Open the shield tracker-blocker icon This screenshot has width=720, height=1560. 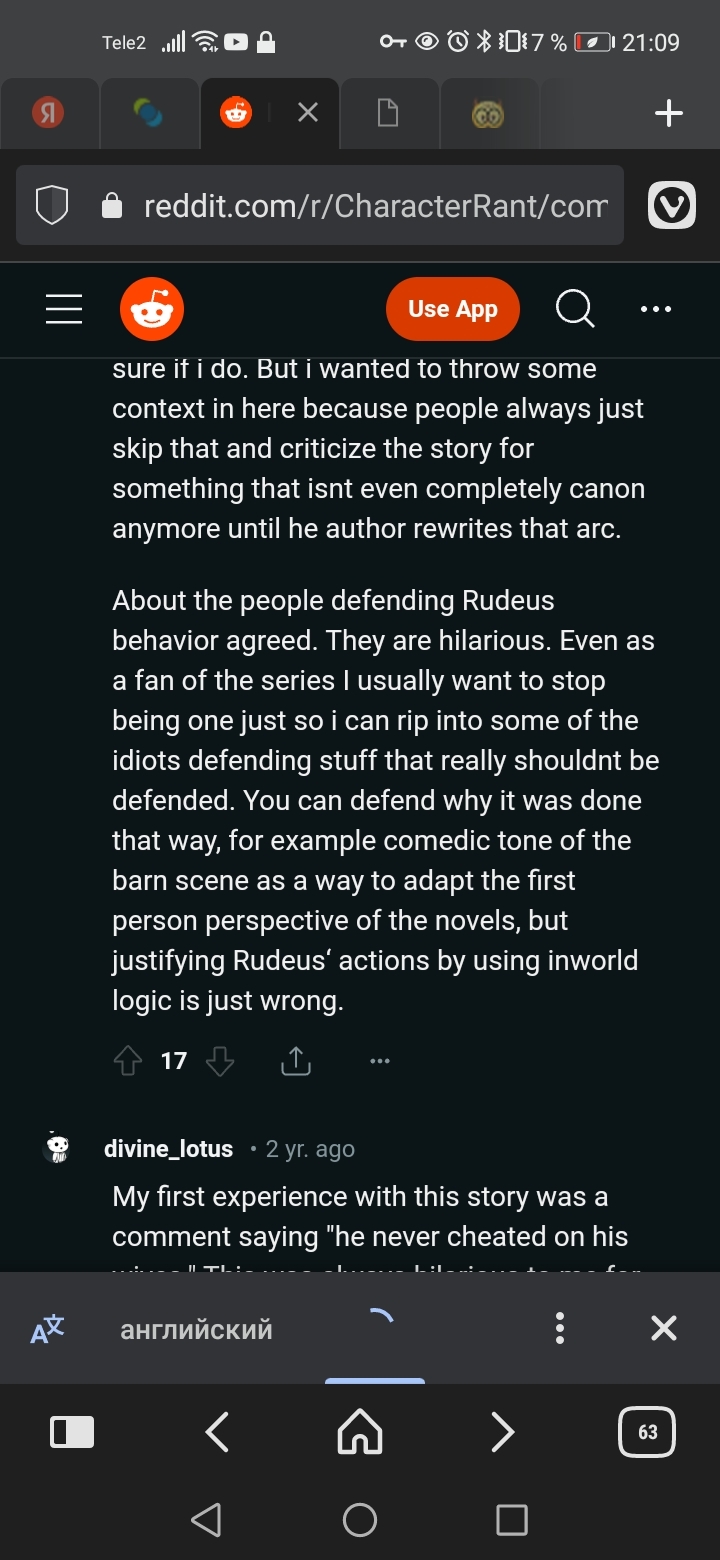52,206
